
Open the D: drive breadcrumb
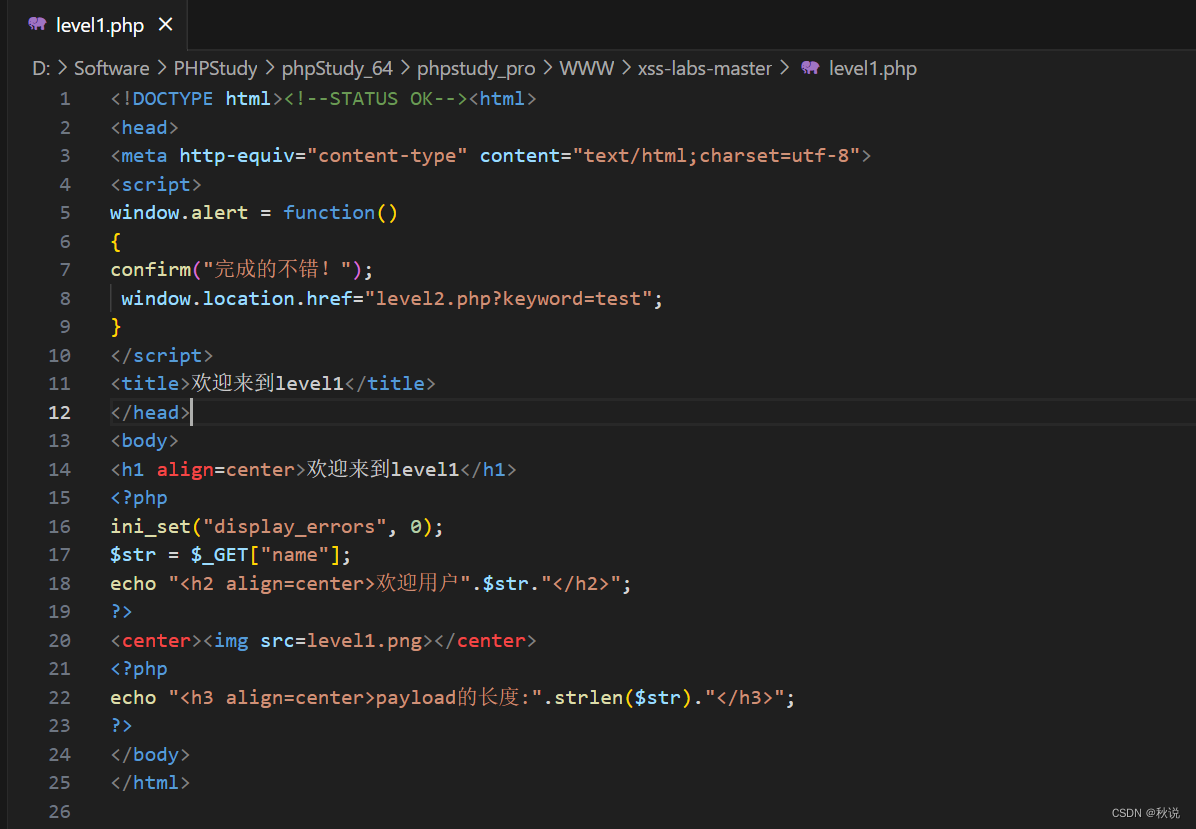click(x=41, y=68)
